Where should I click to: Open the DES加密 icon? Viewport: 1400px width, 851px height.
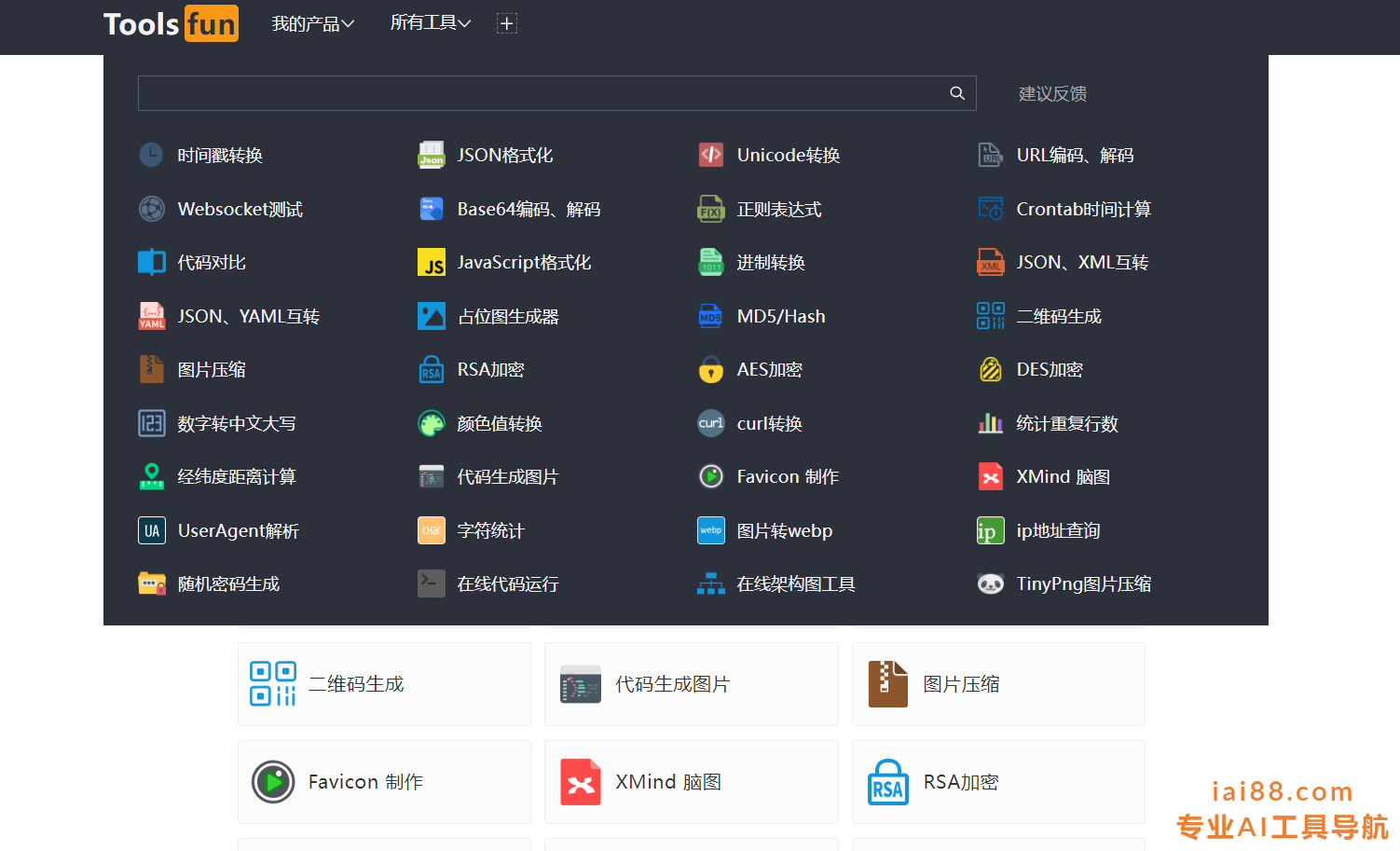pyautogui.click(x=991, y=369)
